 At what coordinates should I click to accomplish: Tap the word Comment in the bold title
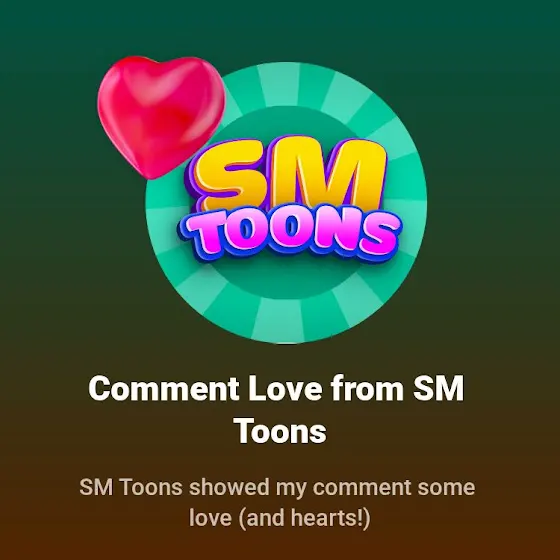pos(164,388)
